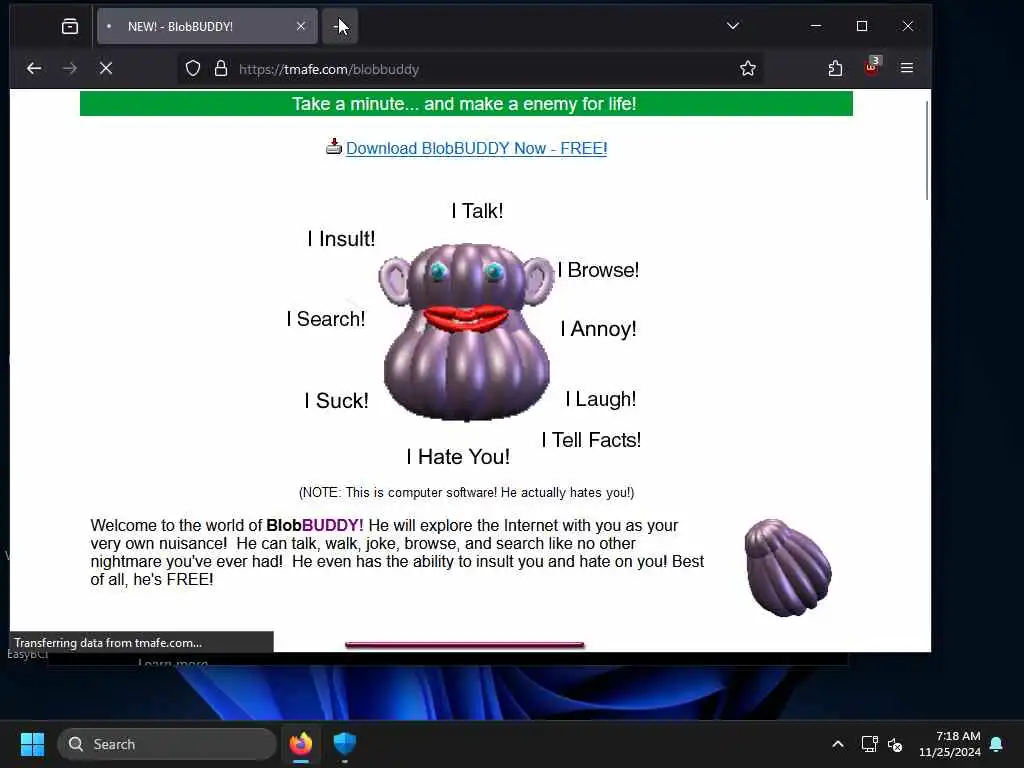Click the download icon next to the BlobBUDDY link
1024x768 pixels.
(x=334, y=146)
